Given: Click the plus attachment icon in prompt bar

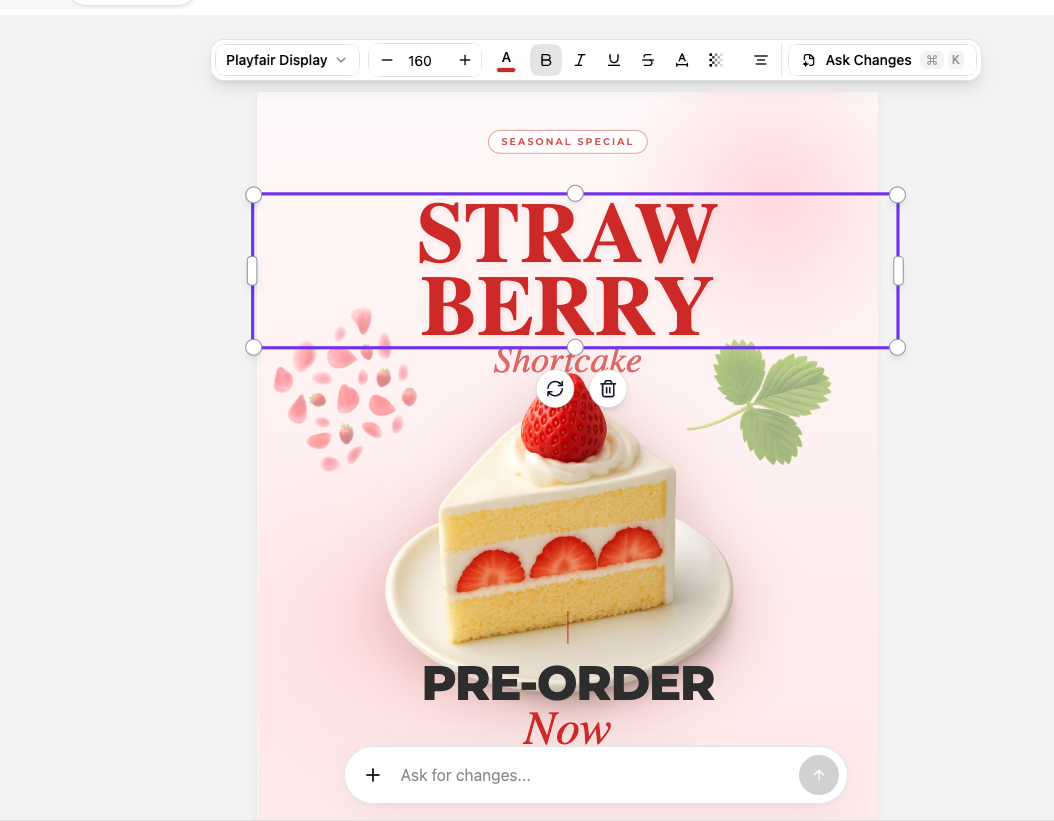Looking at the screenshot, I should (x=373, y=775).
